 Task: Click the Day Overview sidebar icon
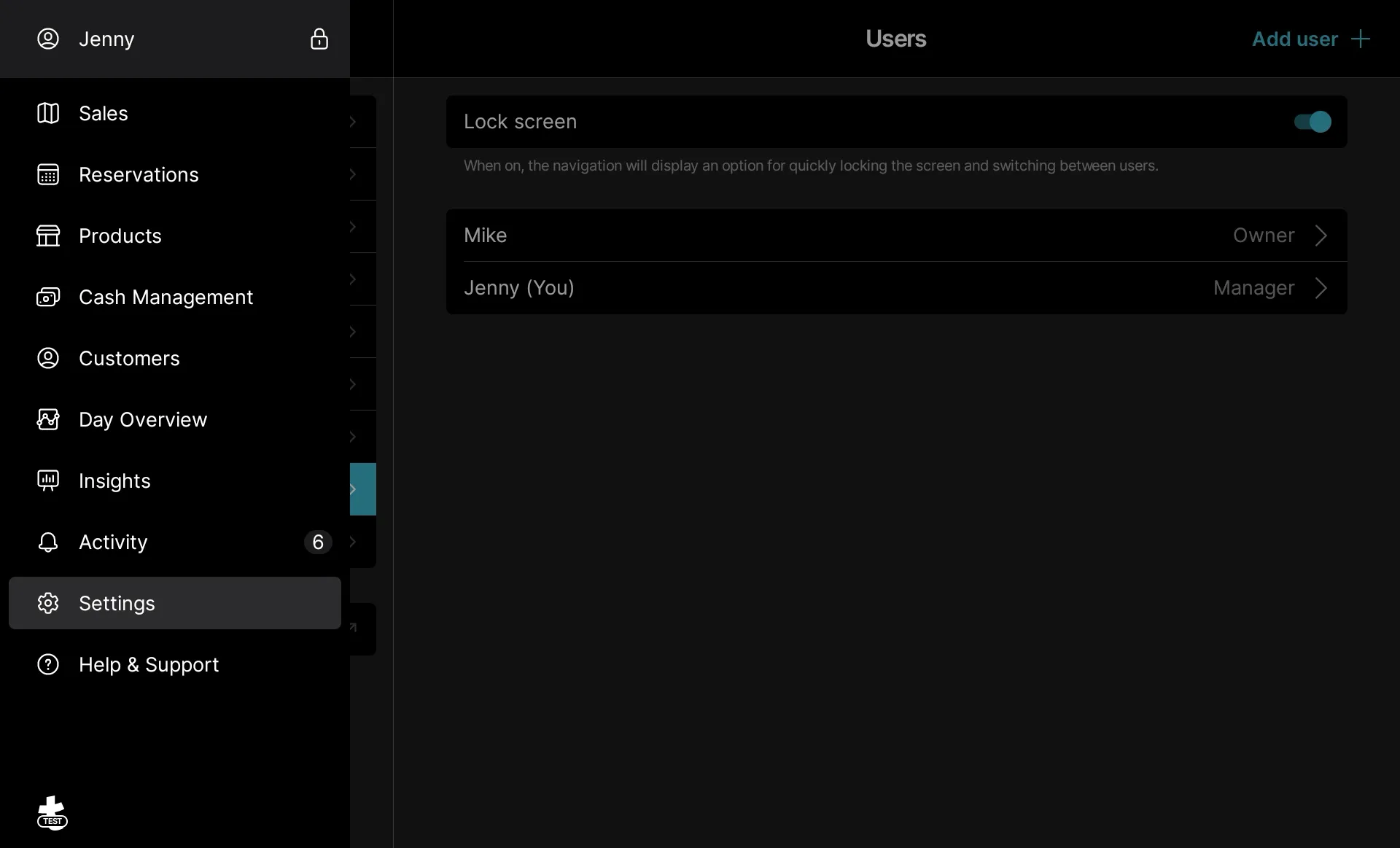[x=48, y=419]
